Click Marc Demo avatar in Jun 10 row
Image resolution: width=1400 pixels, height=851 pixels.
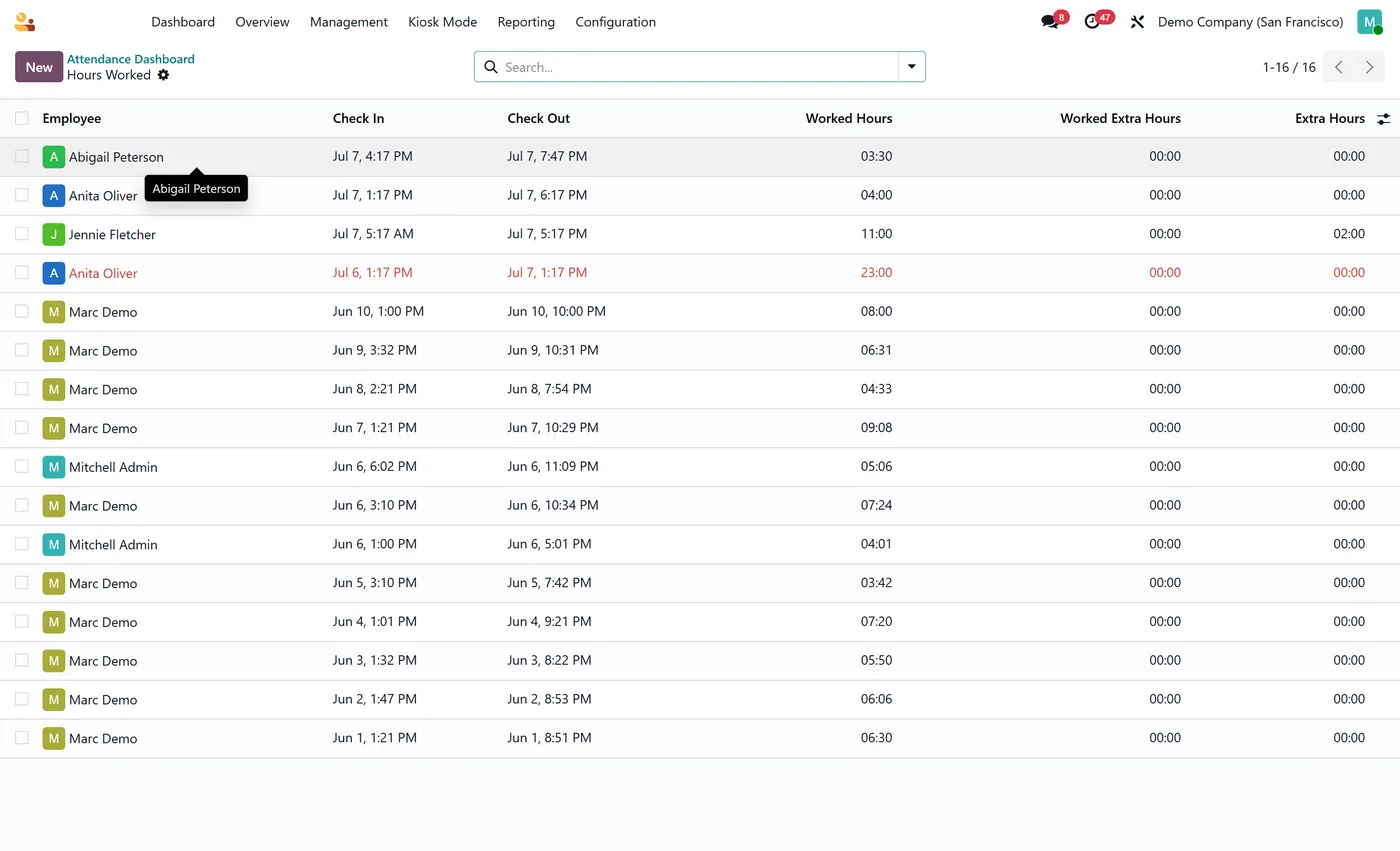53,312
